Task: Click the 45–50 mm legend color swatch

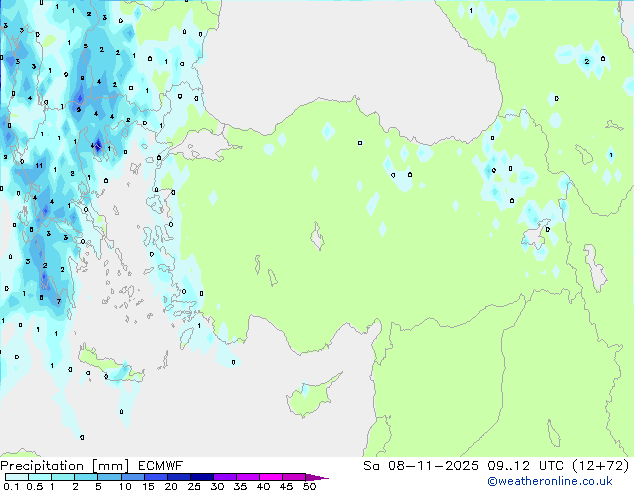Action: pyautogui.click(x=294, y=477)
